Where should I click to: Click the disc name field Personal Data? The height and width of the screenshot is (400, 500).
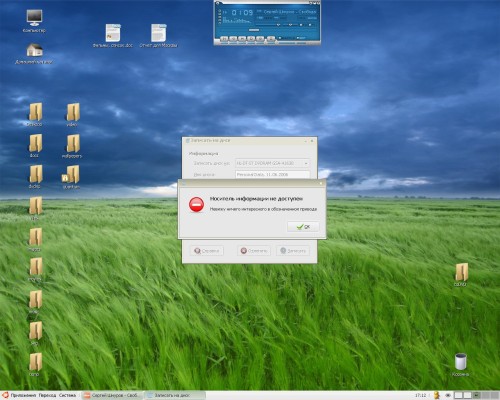(x=273, y=175)
